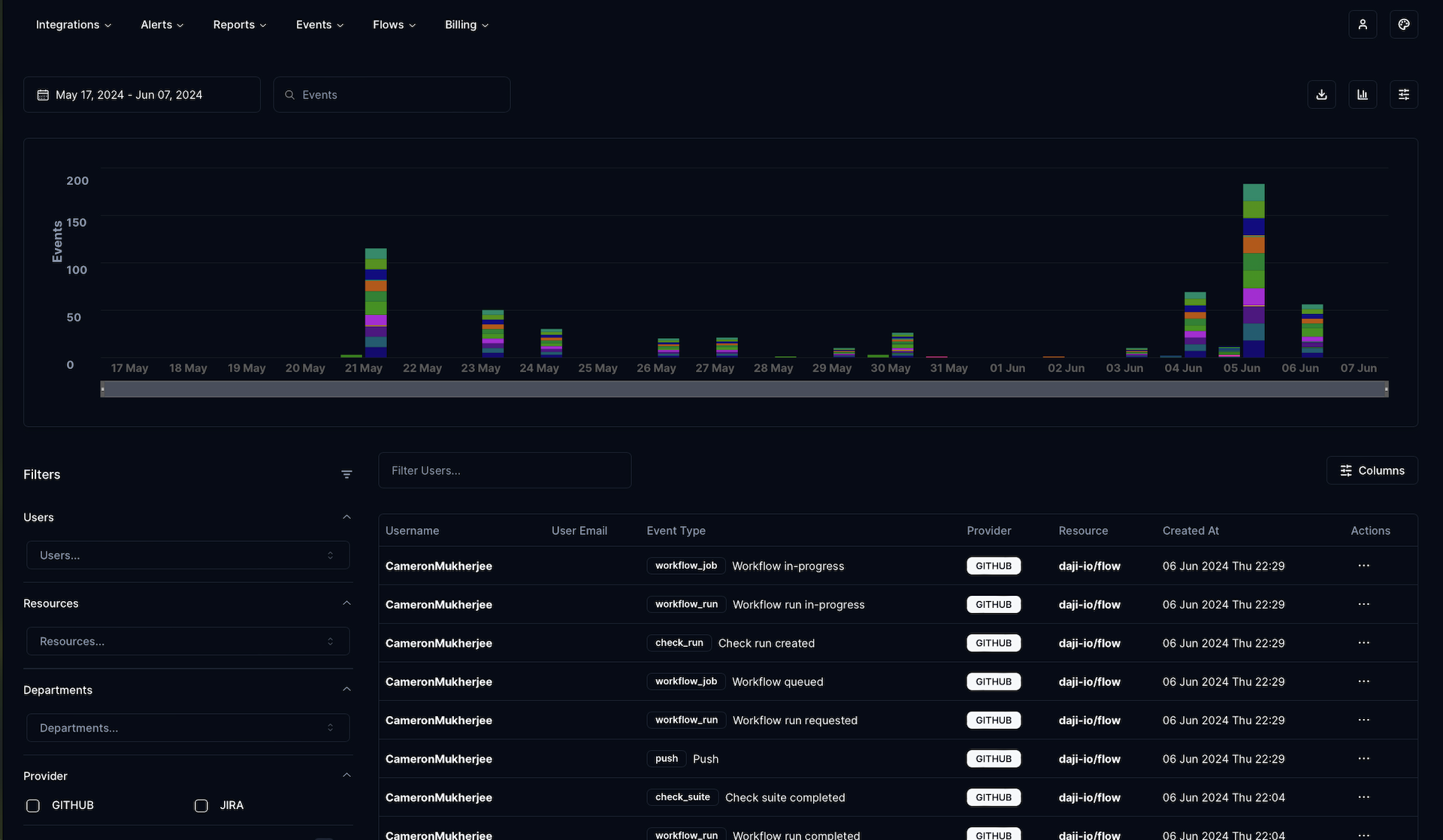Click the 06 Jun stacked bar
Viewport: 1443px width, 840px height.
(1312, 331)
